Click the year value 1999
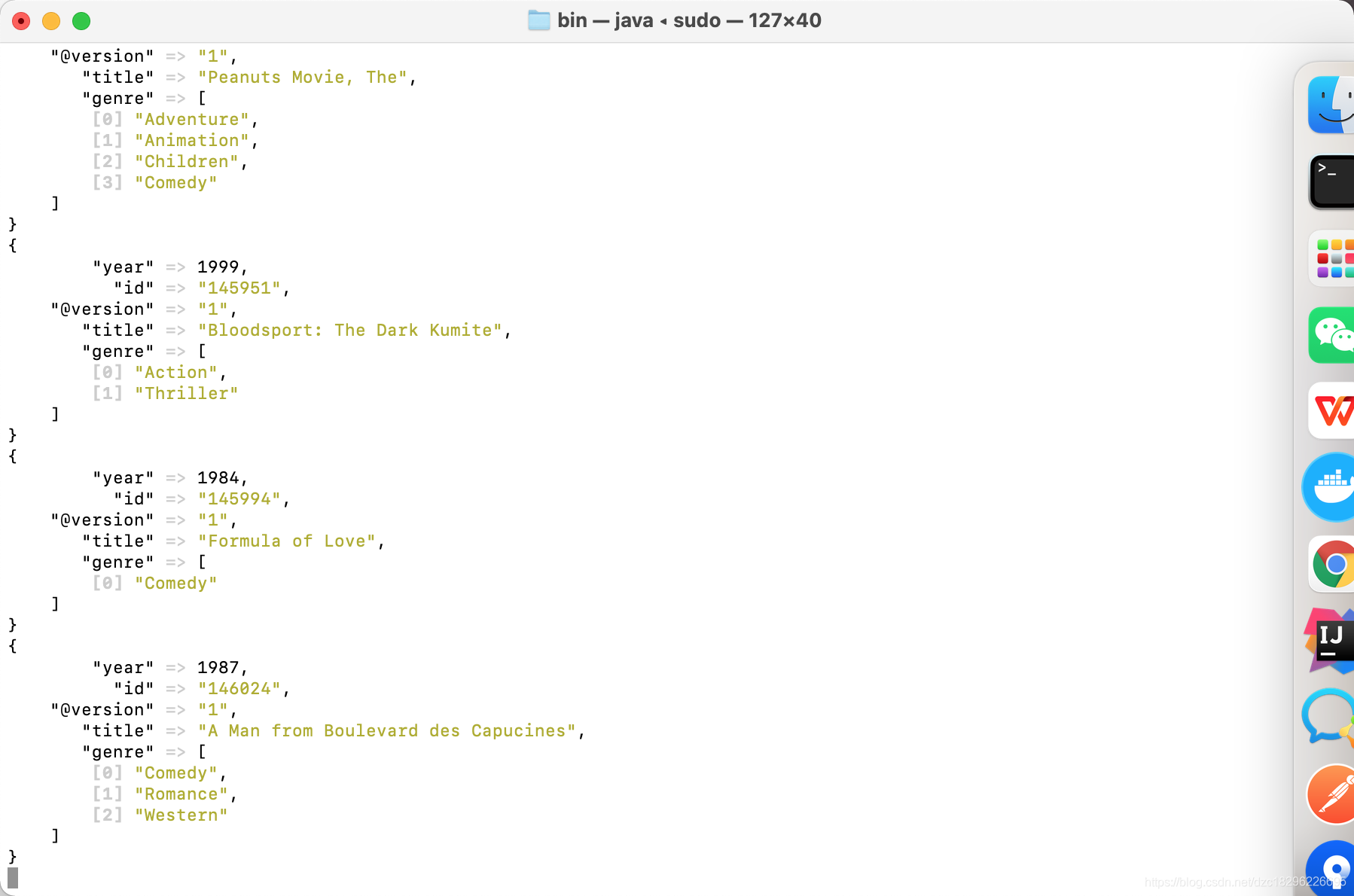The width and height of the screenshot is (1354, 896). [x=218, y=267]
